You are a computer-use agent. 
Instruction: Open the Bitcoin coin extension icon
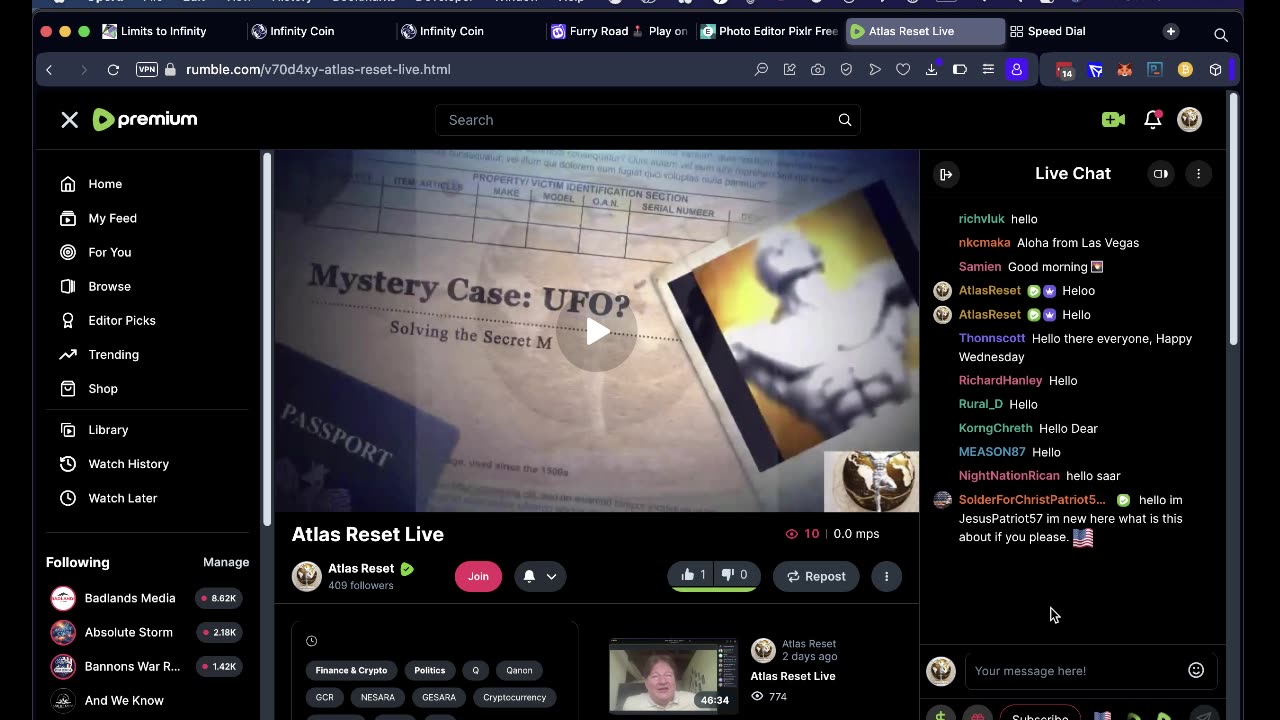1185,70
